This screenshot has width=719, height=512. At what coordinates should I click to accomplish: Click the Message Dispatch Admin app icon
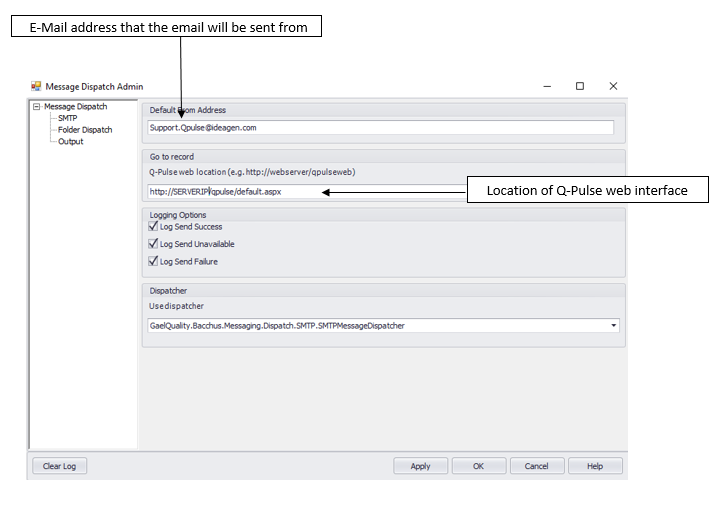click(36, 86)
